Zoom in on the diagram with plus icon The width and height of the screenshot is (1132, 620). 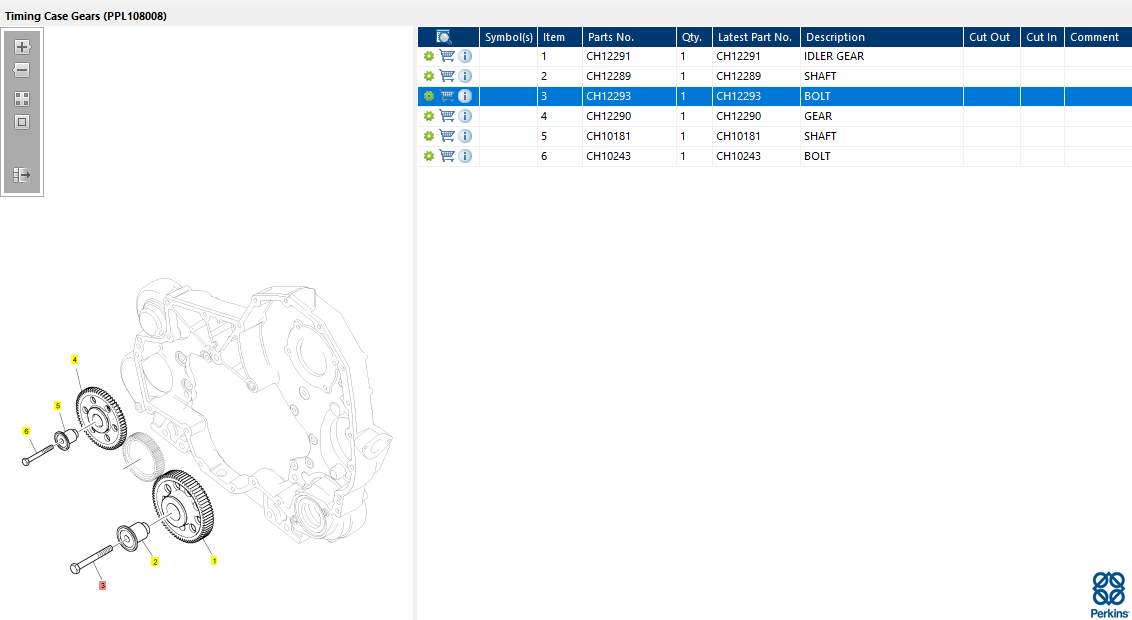tap(22, 48)
